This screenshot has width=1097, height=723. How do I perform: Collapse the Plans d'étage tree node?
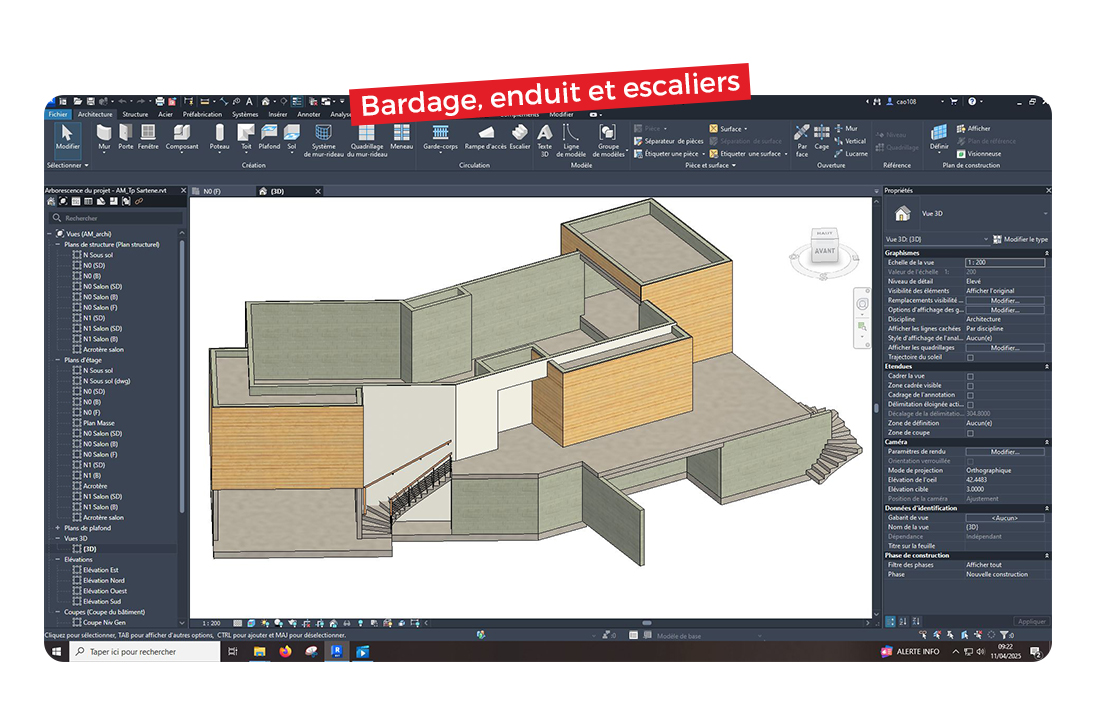(57, 360)
